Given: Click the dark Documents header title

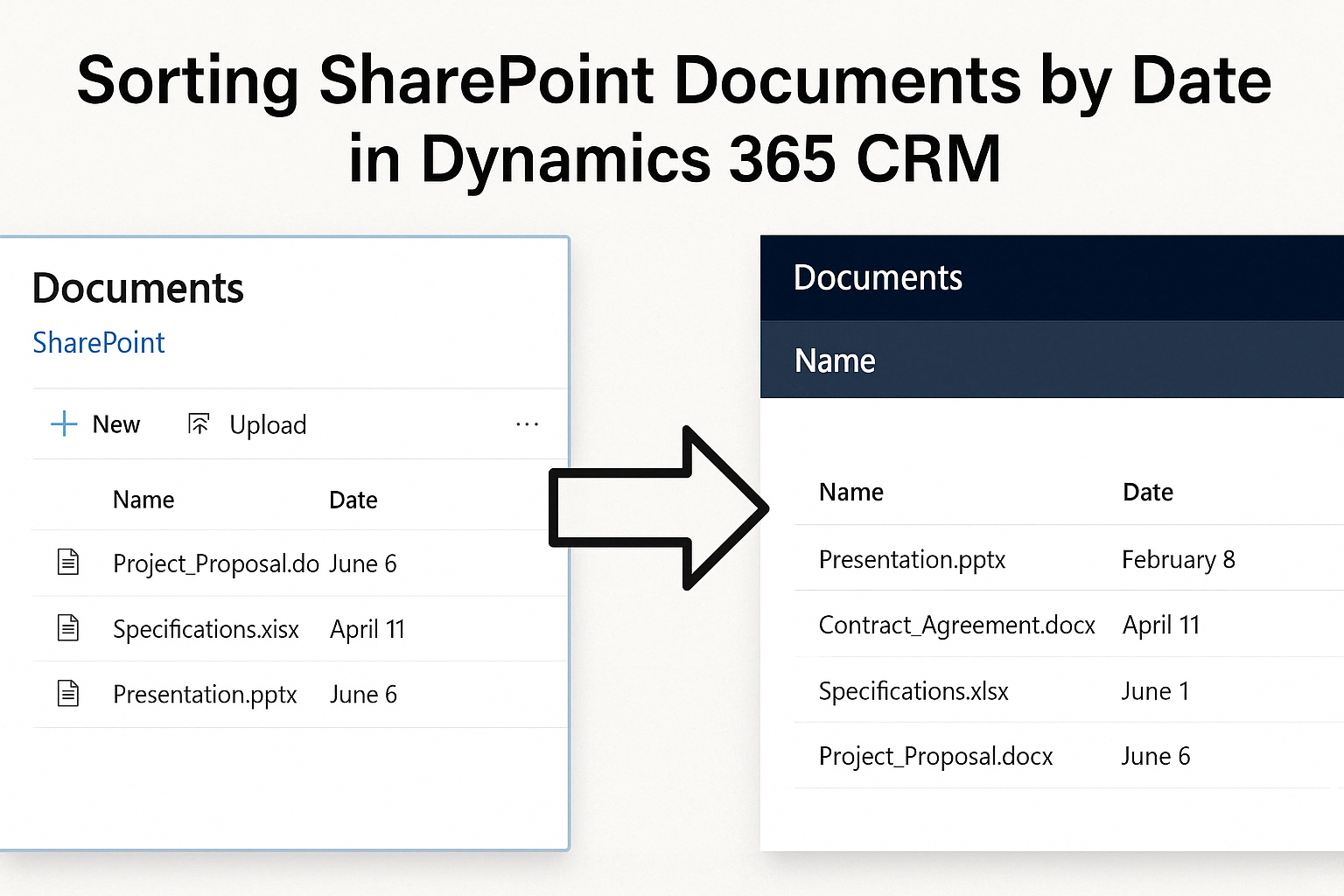Looking at the screenshot, I should tap(878, 277).
